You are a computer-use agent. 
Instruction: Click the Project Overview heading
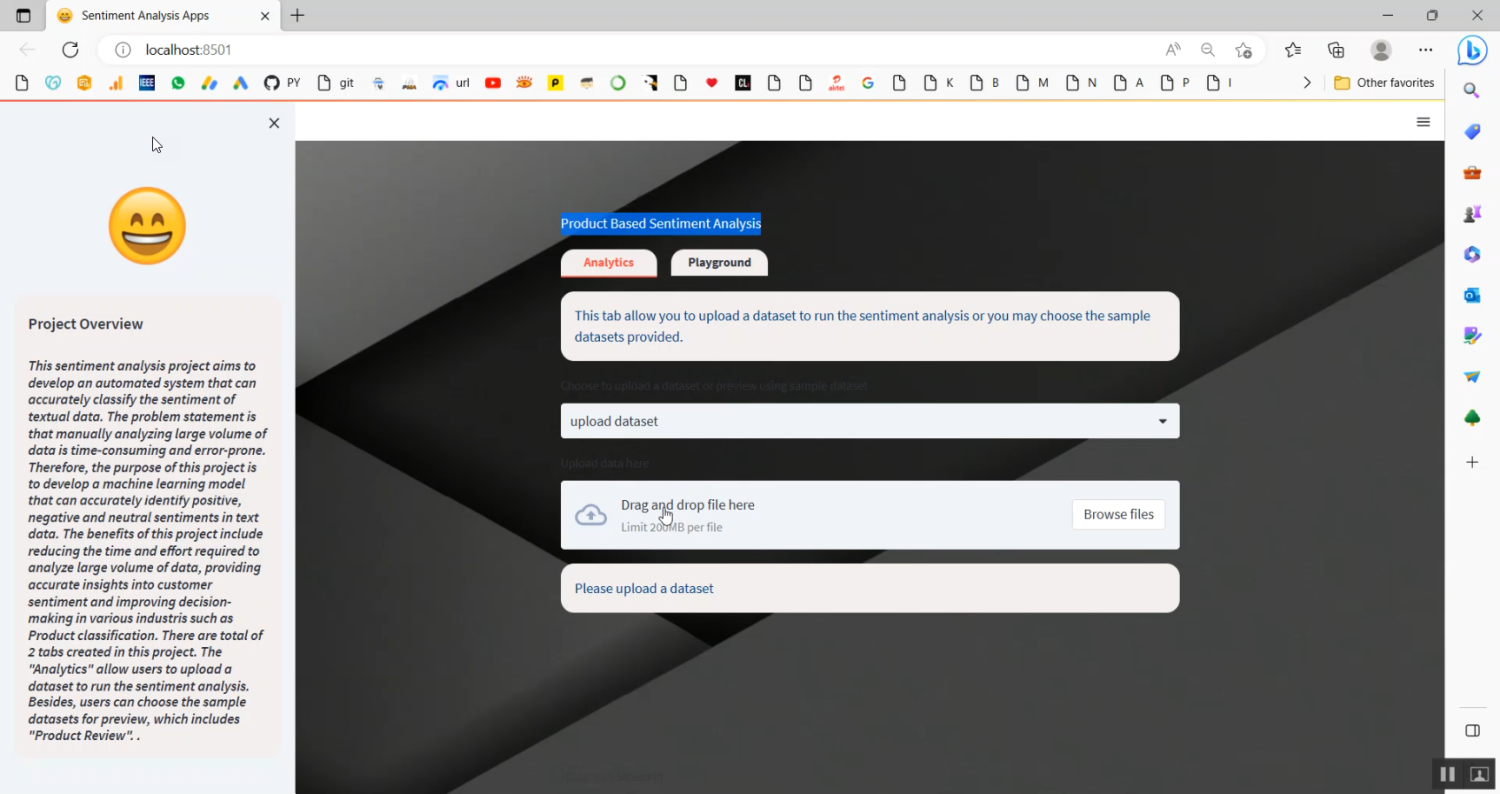86,324
